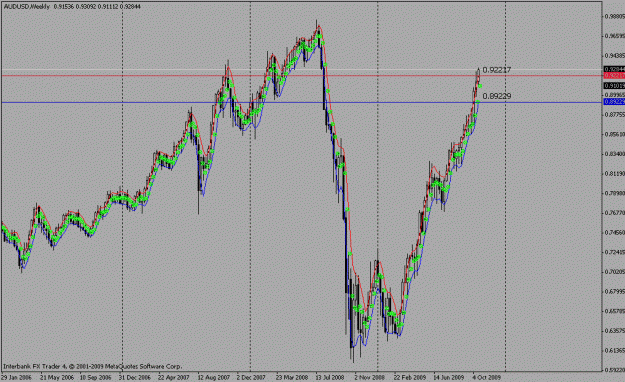The width and height of the screenshot is (625, 382).
Task: Click the 2 Dec 2007 date label
Action: (x=251, y=377)
